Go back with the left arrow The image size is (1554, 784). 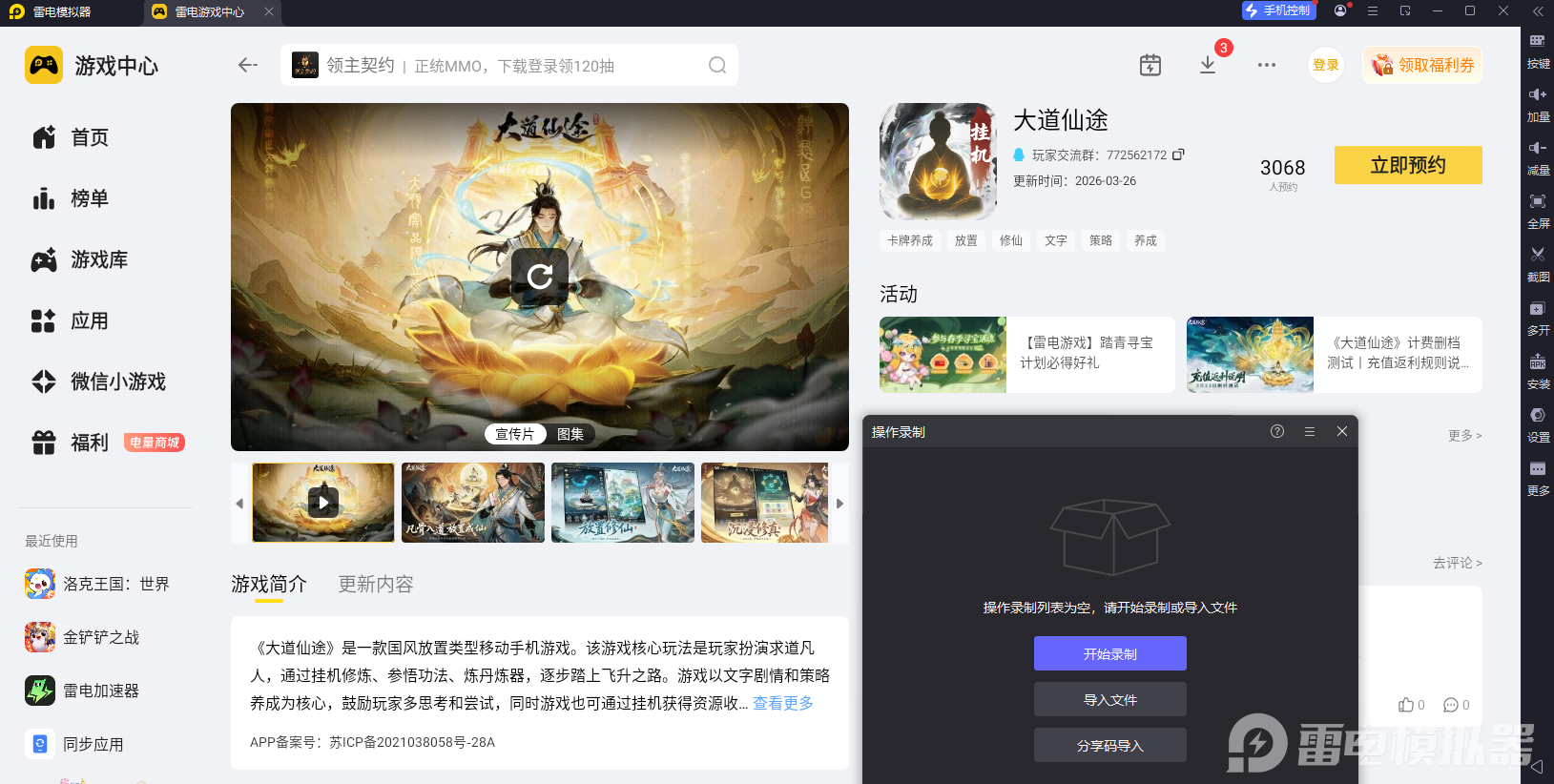[x=248, y=65]
